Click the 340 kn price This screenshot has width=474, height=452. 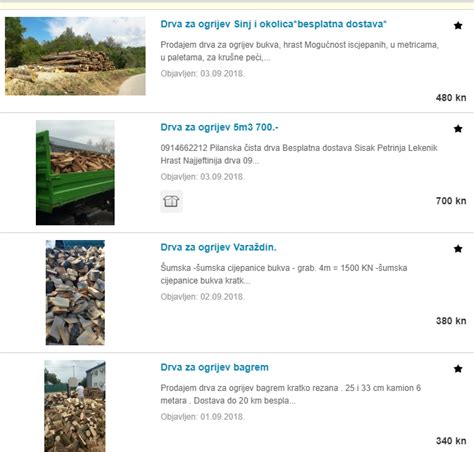click(x=451, y=441)
